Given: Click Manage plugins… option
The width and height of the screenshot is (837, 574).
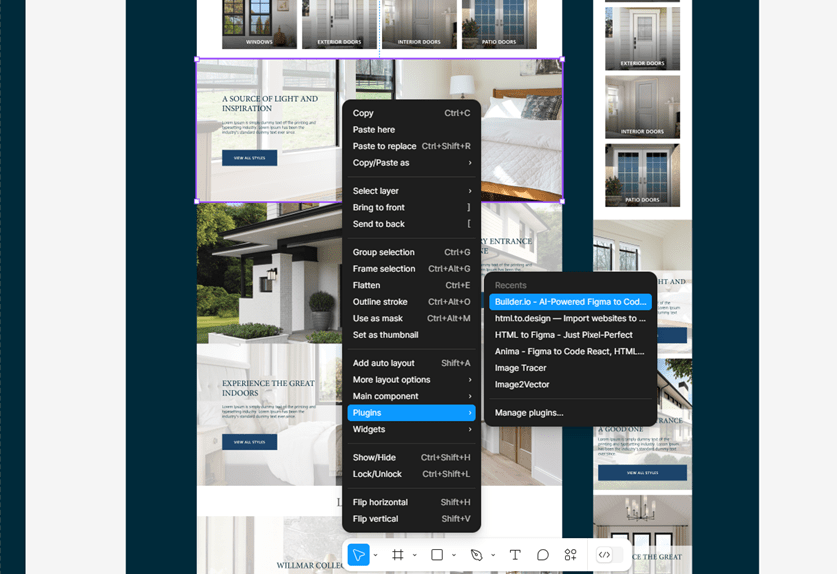Looking at the screenshot, I should point(529,412).
